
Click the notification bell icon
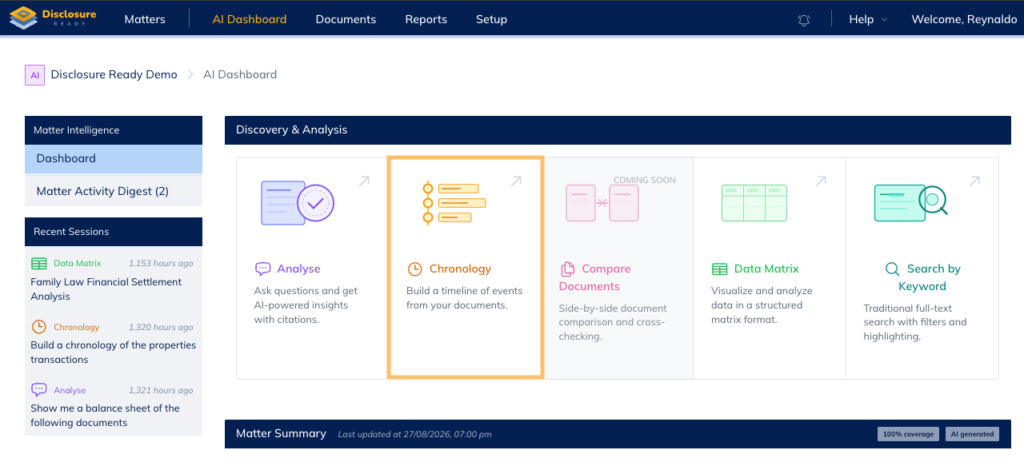[803, 20]
